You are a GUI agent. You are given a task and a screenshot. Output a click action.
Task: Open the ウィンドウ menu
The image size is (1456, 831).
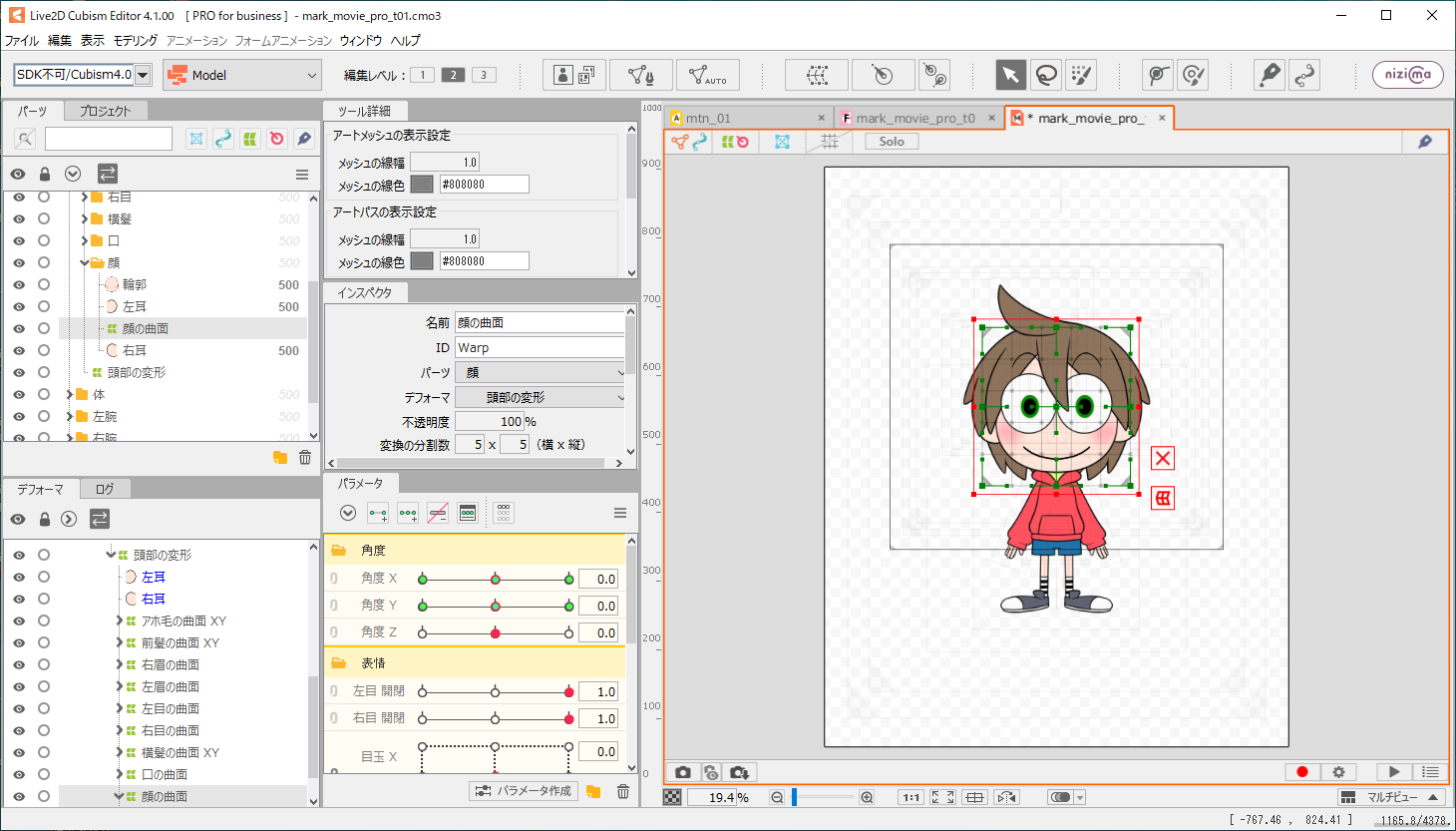pos(361,41)
